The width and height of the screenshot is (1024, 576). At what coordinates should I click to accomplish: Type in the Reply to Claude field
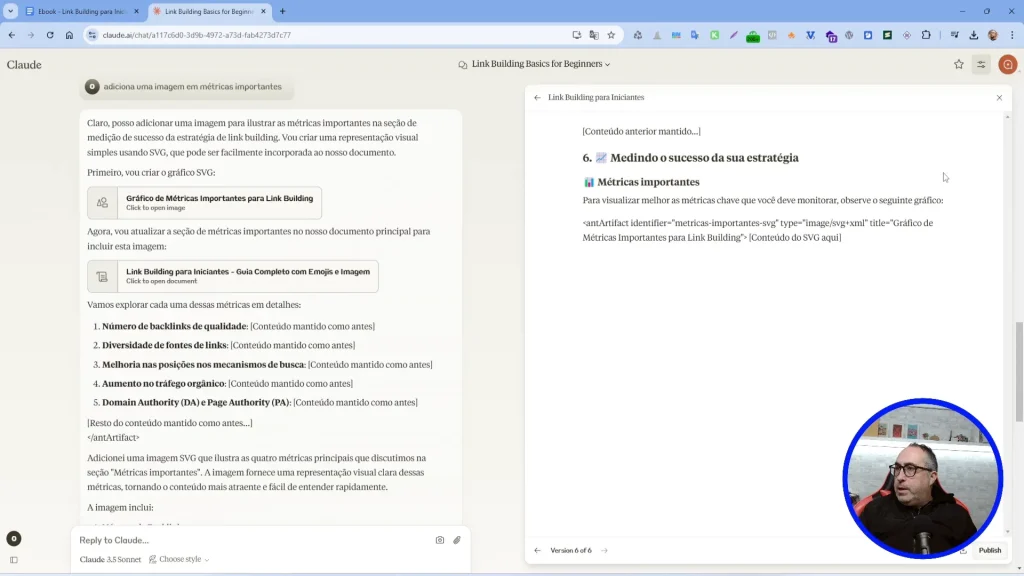(250, 540)
